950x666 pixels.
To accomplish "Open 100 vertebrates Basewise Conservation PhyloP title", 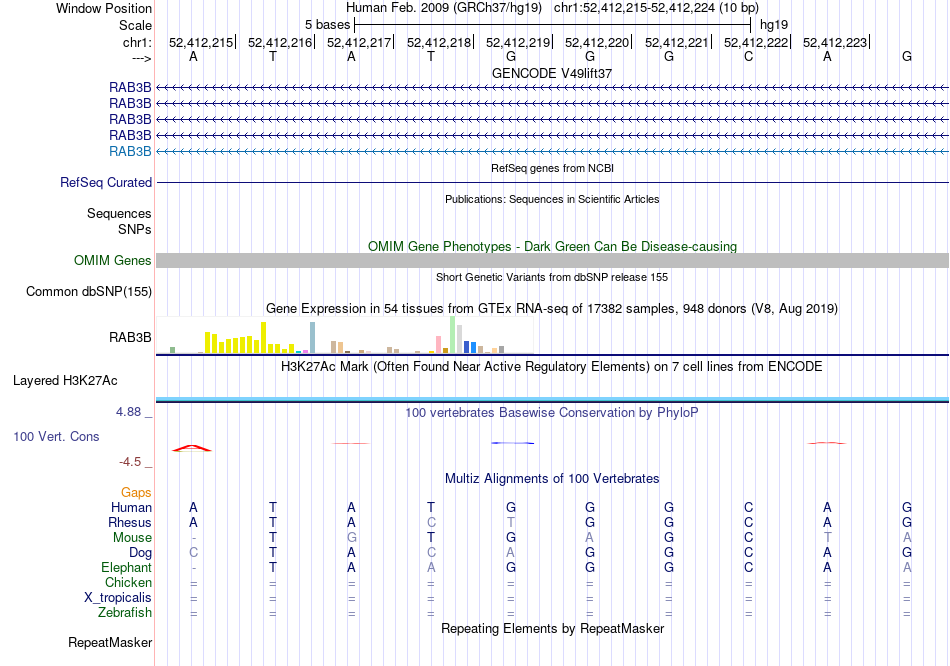I will pyautogui.click(x=552, y=413).
